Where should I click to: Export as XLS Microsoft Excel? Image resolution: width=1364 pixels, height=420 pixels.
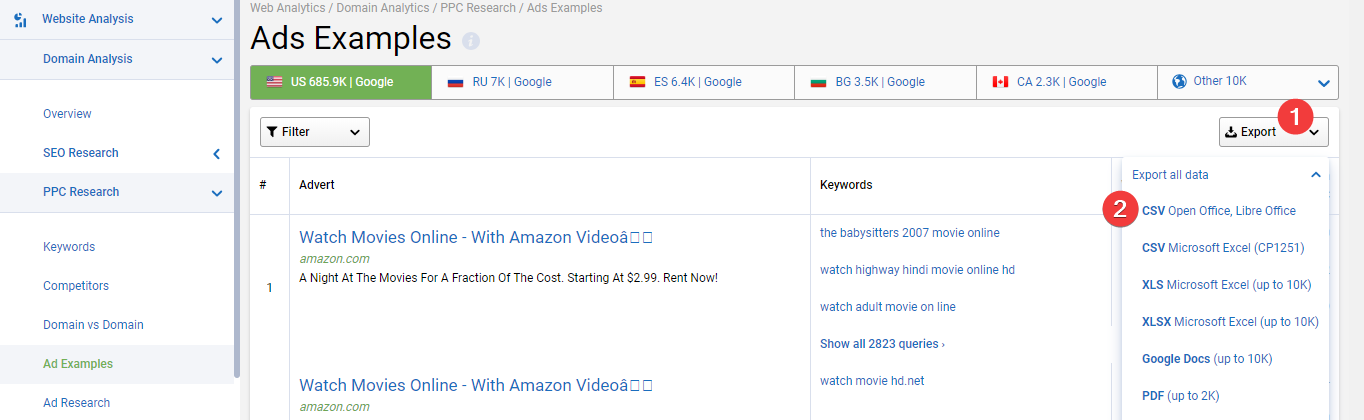point(1226,285)
